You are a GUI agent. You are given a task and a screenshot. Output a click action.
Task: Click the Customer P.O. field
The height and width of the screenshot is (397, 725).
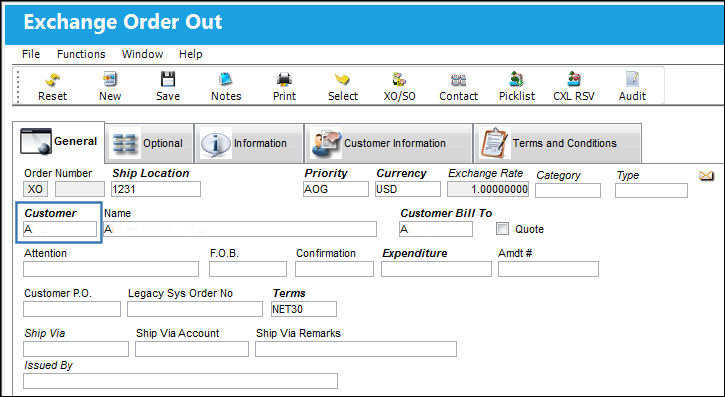(x=72, y=309)
